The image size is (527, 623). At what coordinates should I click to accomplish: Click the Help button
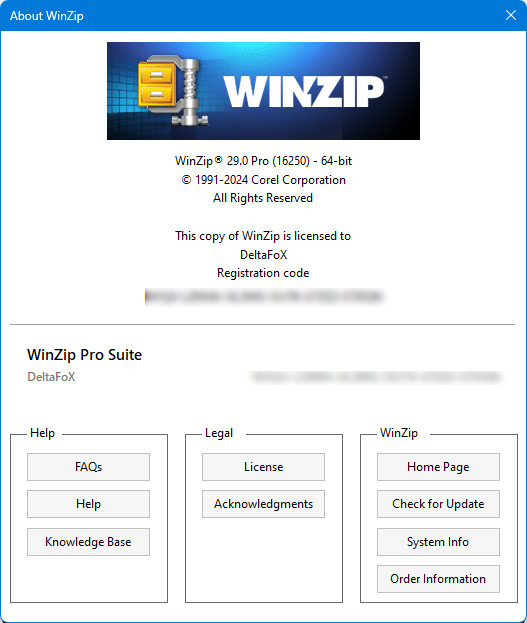tap(88, 504)
